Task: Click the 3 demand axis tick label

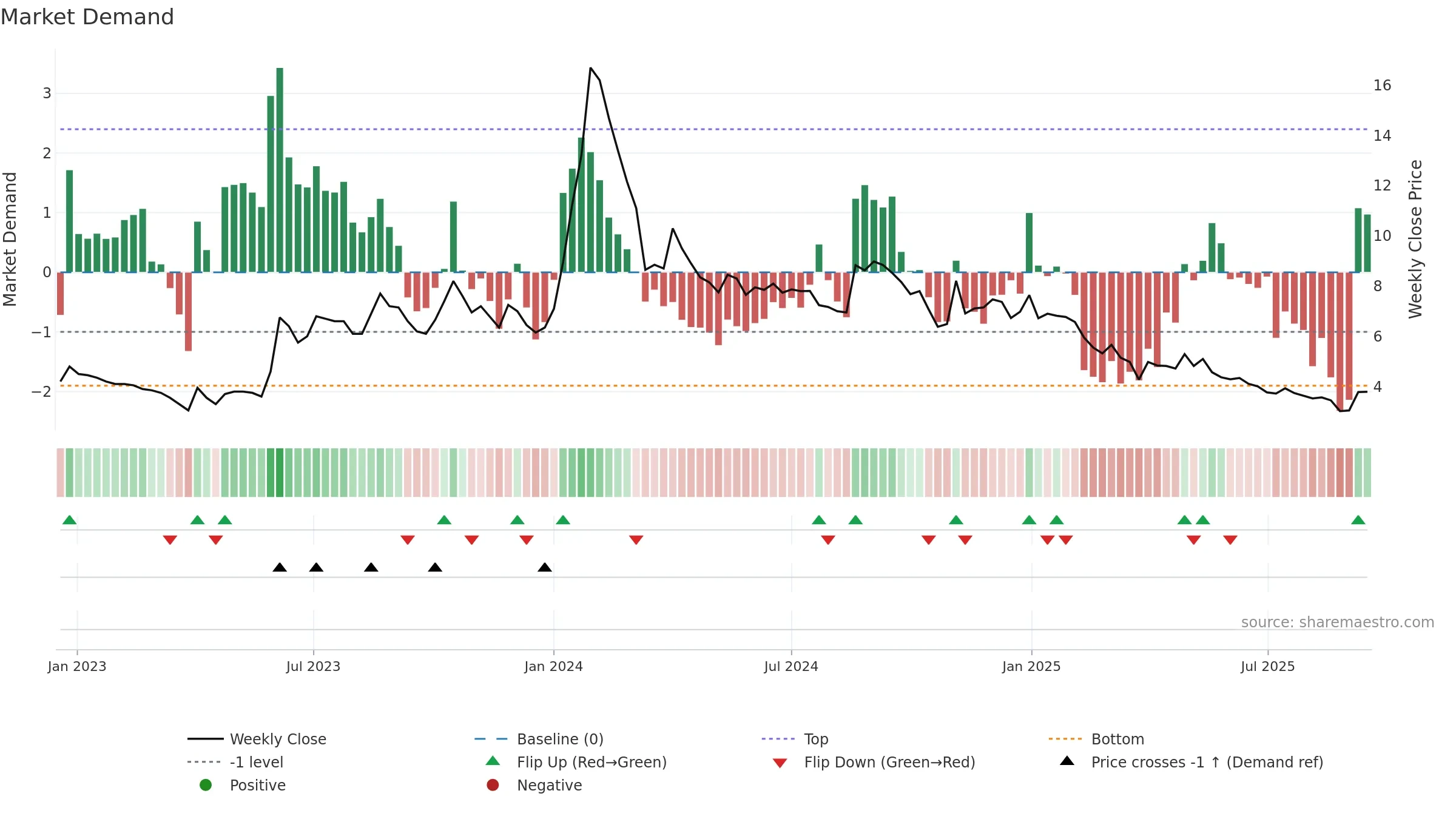Action: click(x=47, y=93)
